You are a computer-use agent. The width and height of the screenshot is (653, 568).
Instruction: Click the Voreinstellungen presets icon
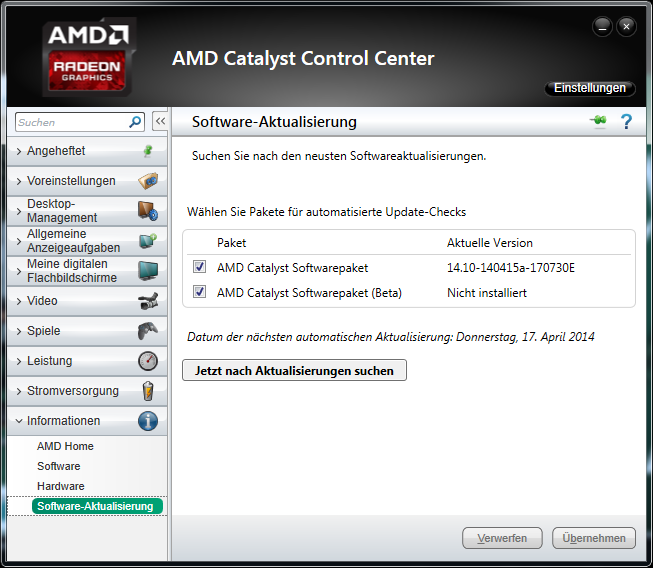point(148,181)
